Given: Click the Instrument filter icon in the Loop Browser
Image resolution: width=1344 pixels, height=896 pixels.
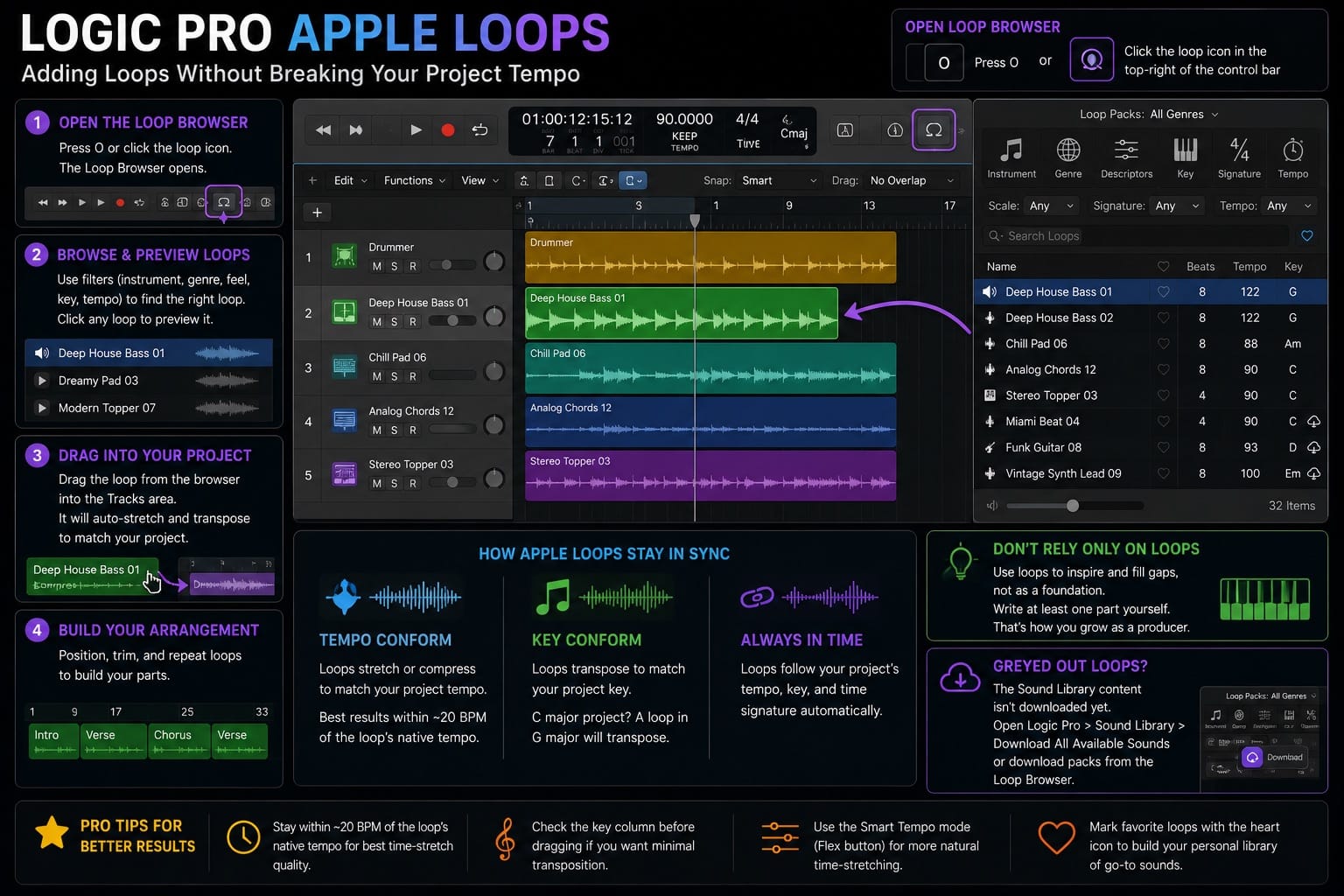Looking at the screenshot, I should 1011,150.
